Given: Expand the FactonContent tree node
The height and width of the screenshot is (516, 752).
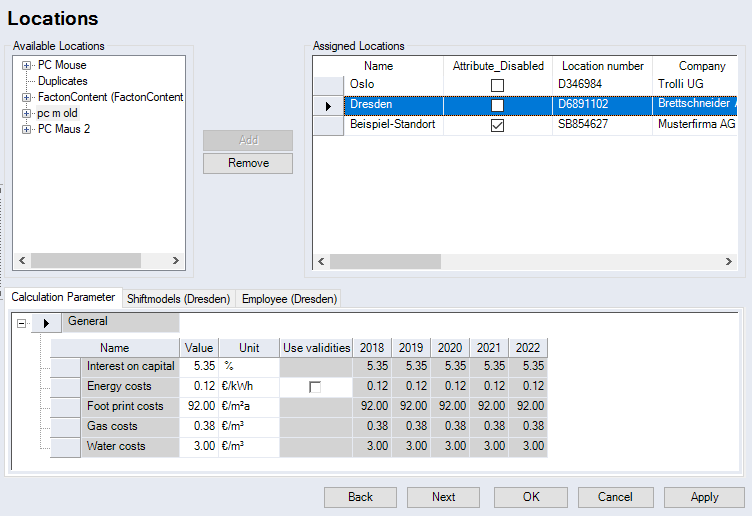Looking at the screenshot, I should (x=27, y=98).
